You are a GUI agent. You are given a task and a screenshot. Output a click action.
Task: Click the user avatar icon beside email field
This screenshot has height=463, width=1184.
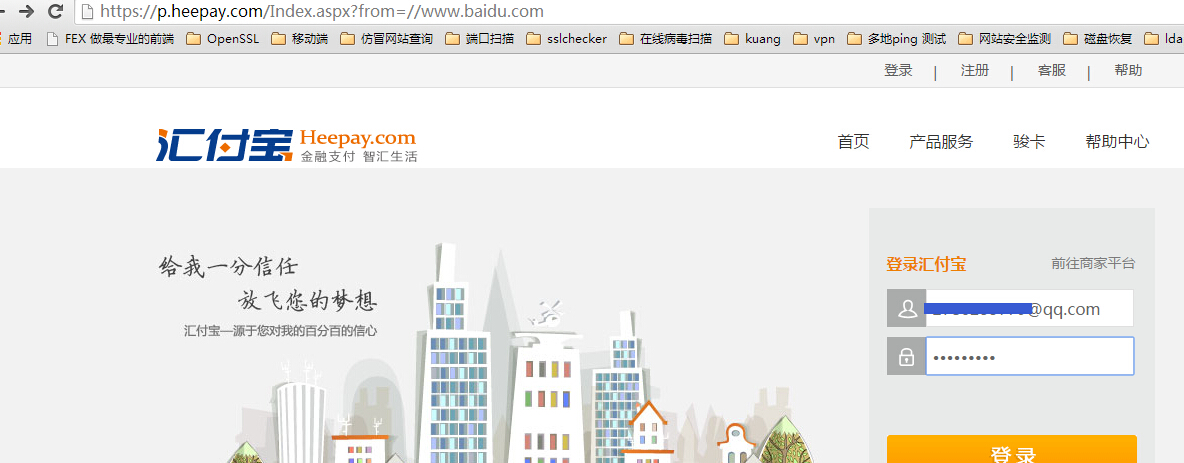click(907, 308)
